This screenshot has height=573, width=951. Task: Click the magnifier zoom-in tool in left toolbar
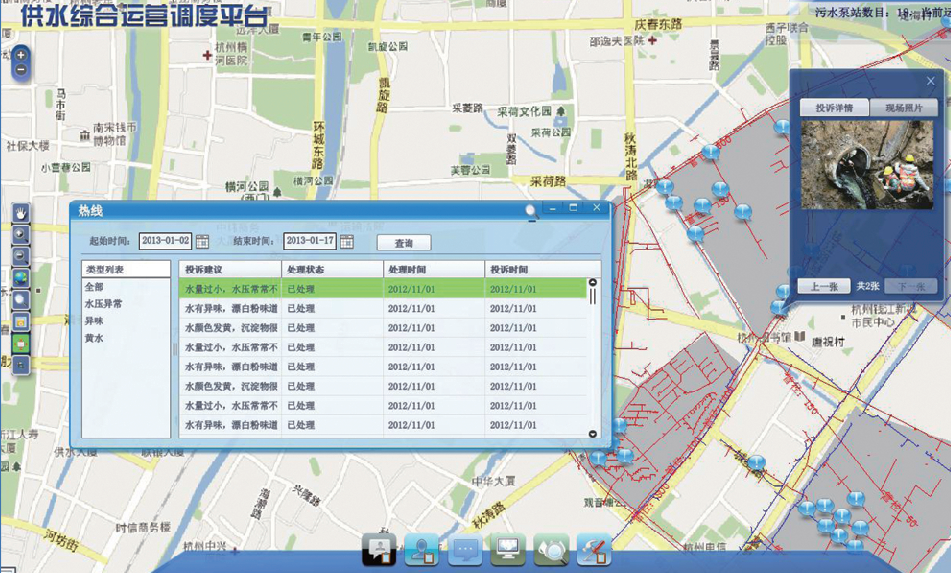(21, 234)
